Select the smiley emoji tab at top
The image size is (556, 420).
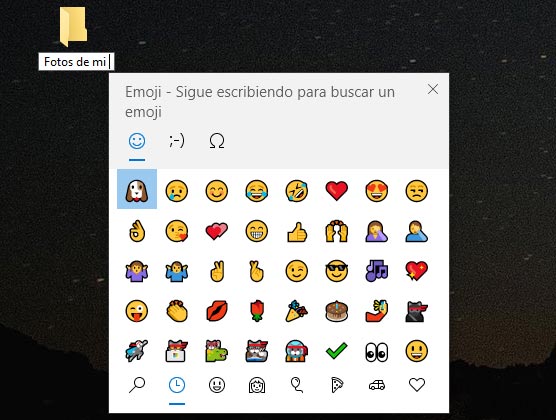coord(137,141)
